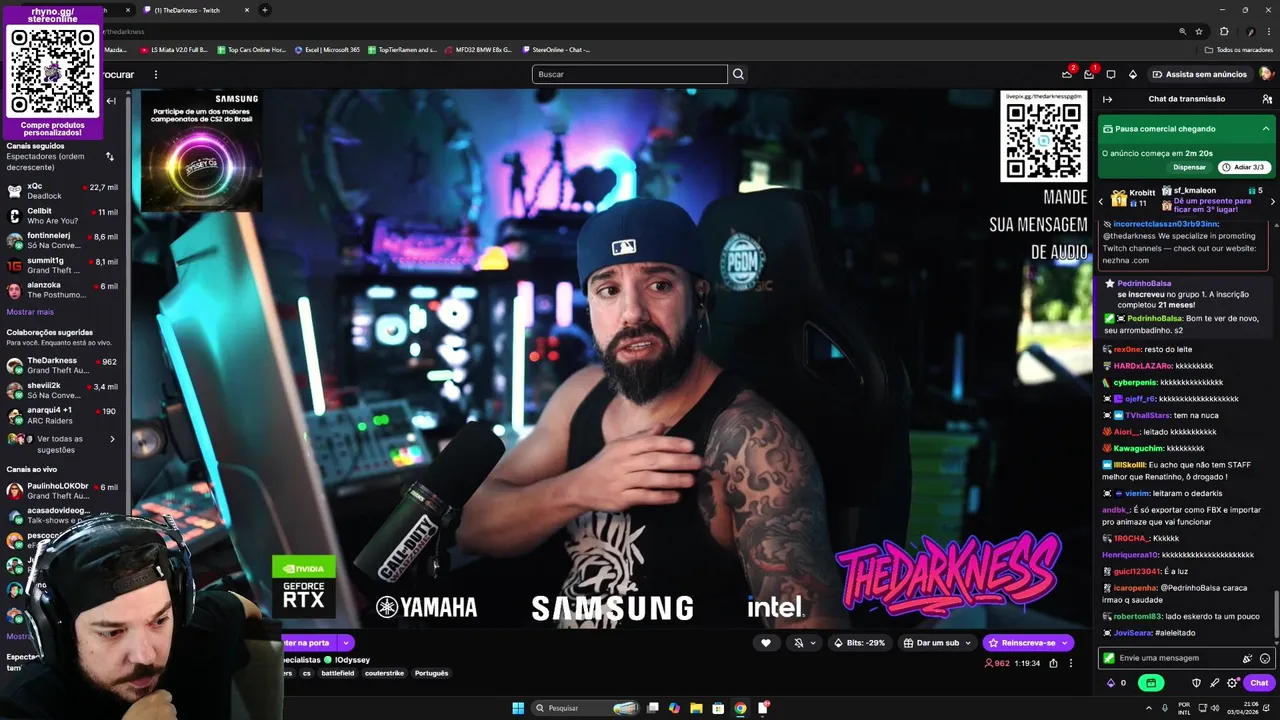Collapse the chat panel arrow icon
Screen dimensions: 1280x720
click(x=1108, y=99)
